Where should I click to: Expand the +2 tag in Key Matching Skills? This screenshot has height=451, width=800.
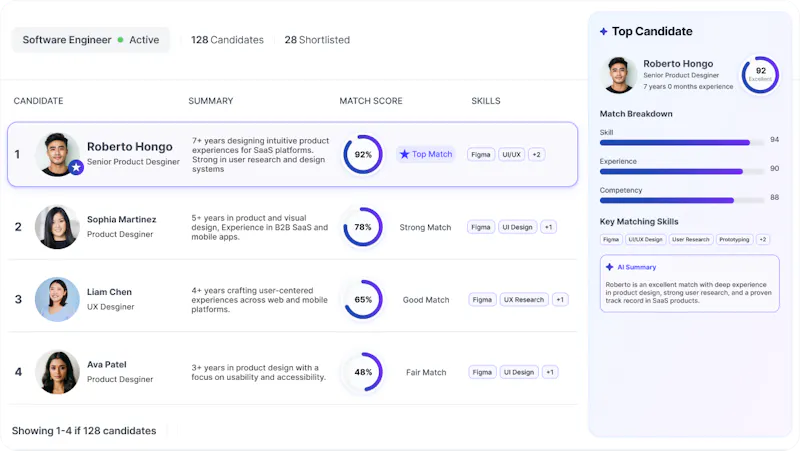point(763,239)
